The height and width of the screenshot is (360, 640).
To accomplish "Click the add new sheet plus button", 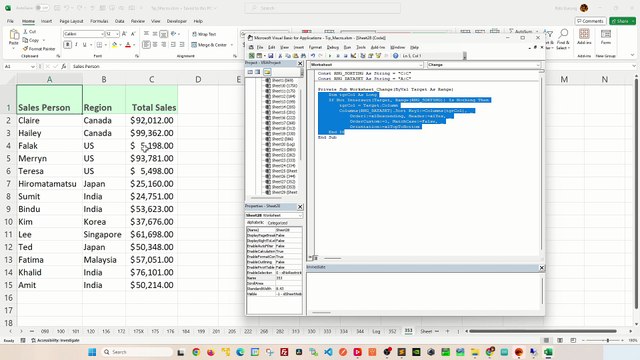I will (x=447, y=331).
